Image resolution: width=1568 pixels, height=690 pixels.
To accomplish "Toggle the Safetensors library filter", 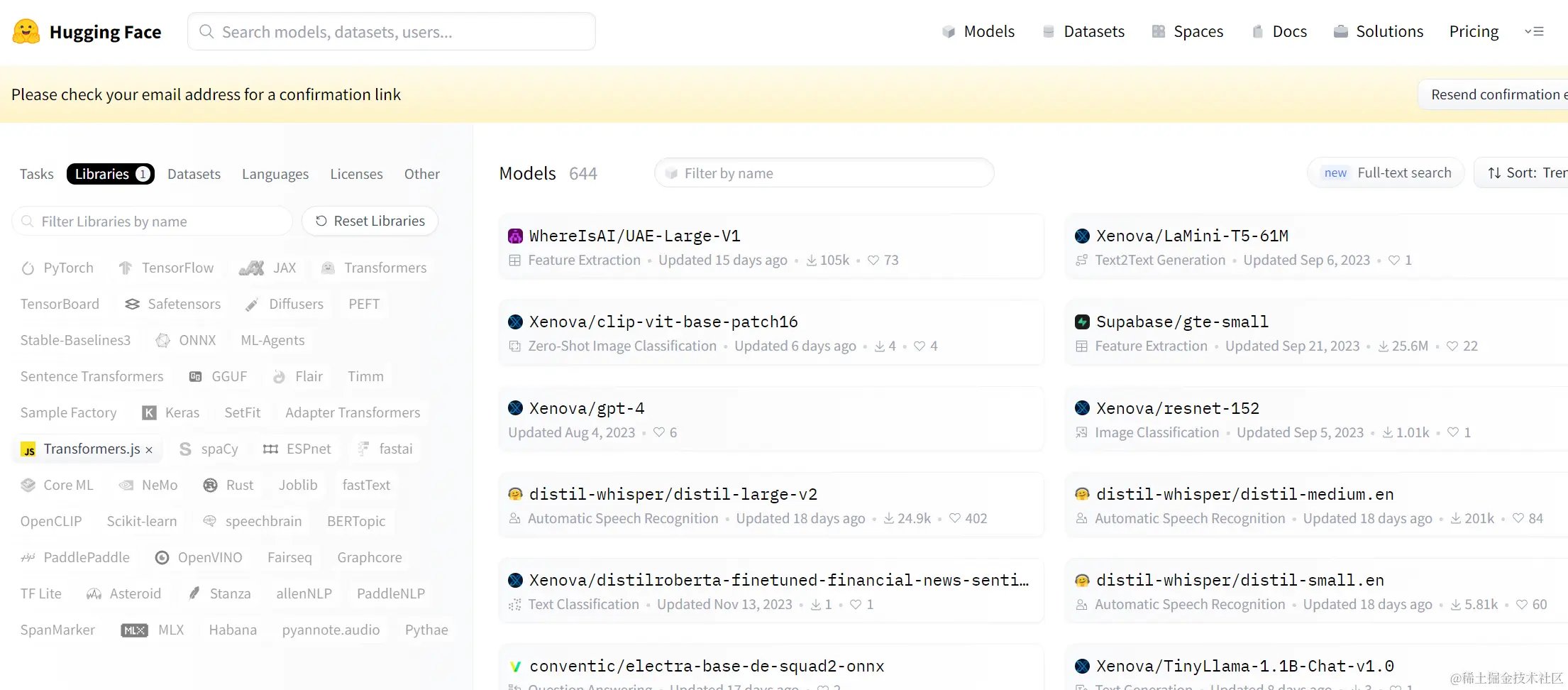I will tap(172, 304).
